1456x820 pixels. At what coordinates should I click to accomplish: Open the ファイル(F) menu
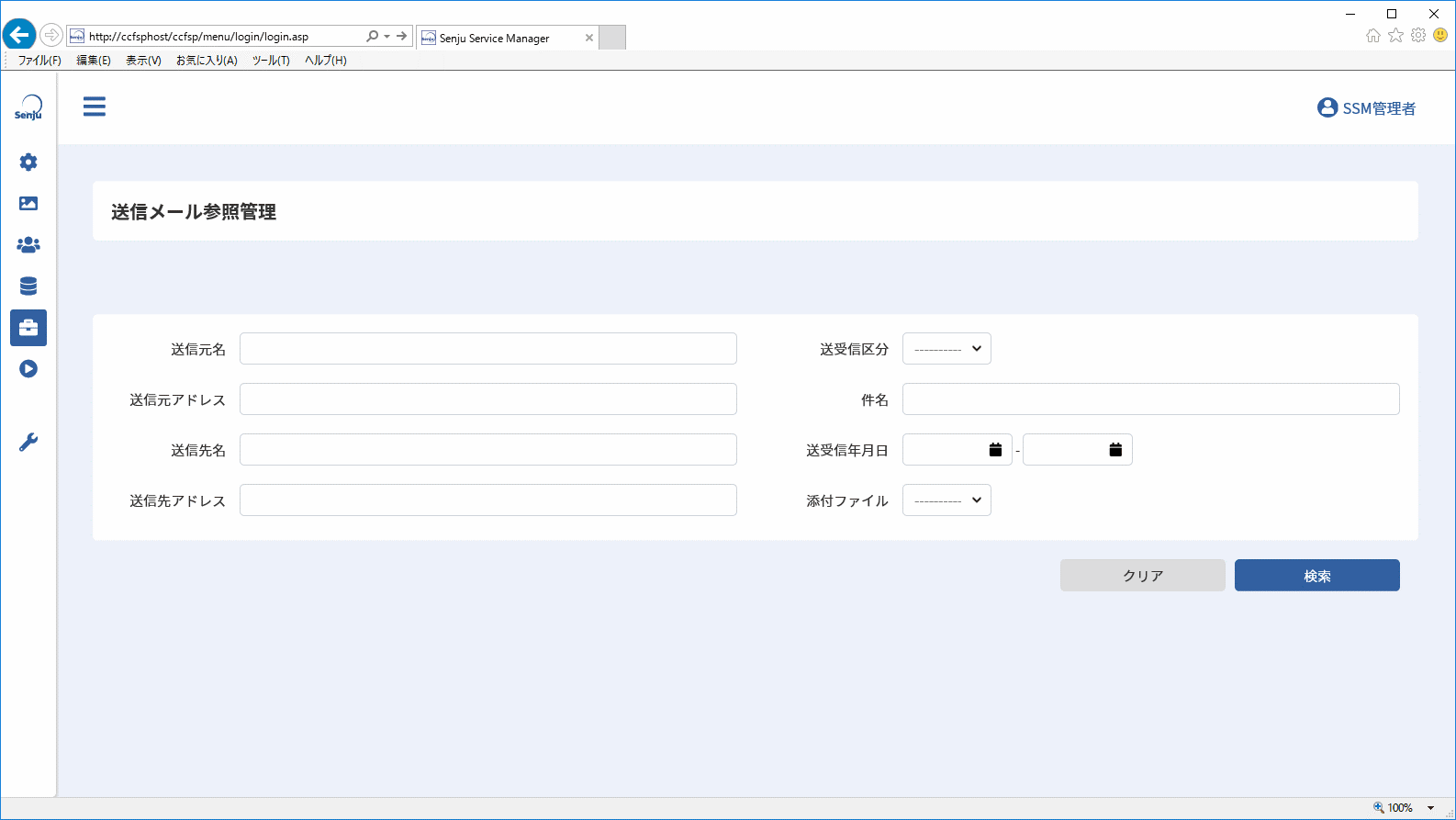click(x=39, y=61)
